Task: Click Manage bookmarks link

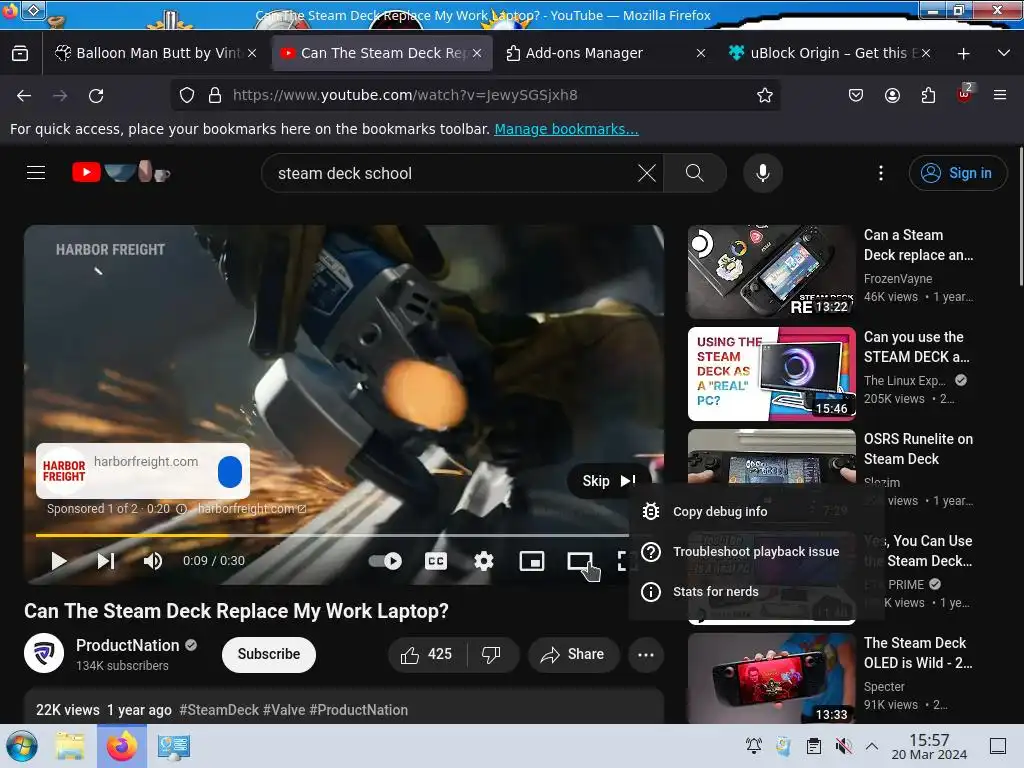Action: coord(566,129)
